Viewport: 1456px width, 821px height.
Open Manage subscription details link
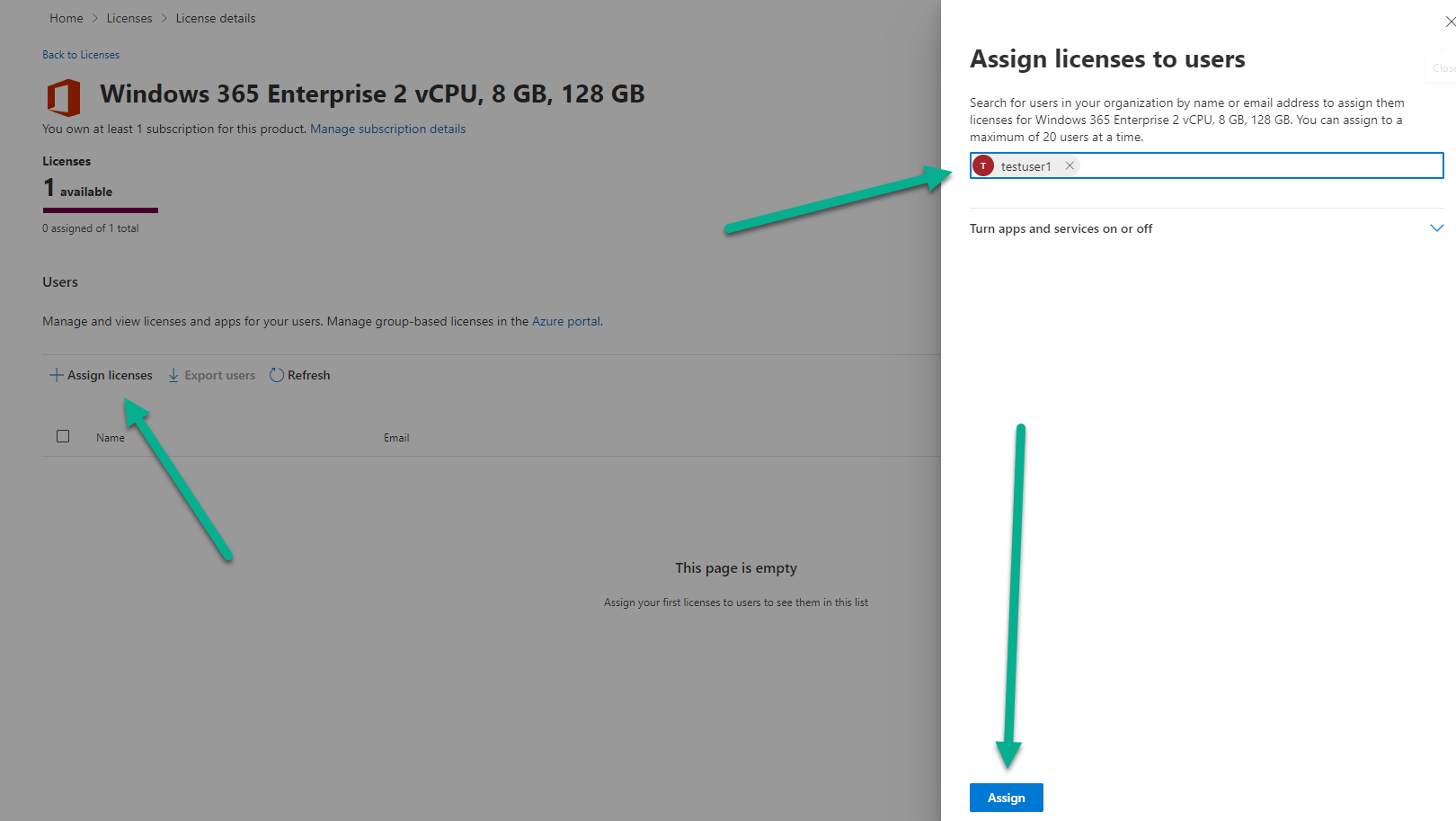tap(388, 129)
